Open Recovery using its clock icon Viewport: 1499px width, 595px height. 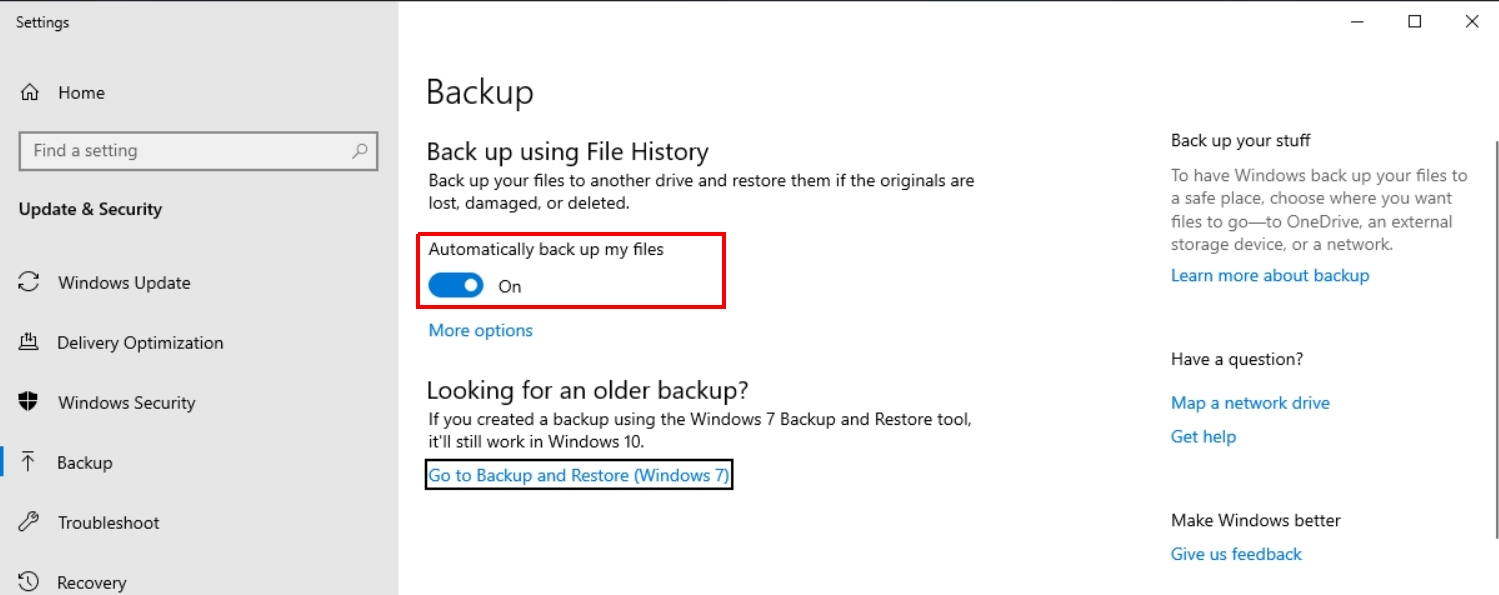29,582
